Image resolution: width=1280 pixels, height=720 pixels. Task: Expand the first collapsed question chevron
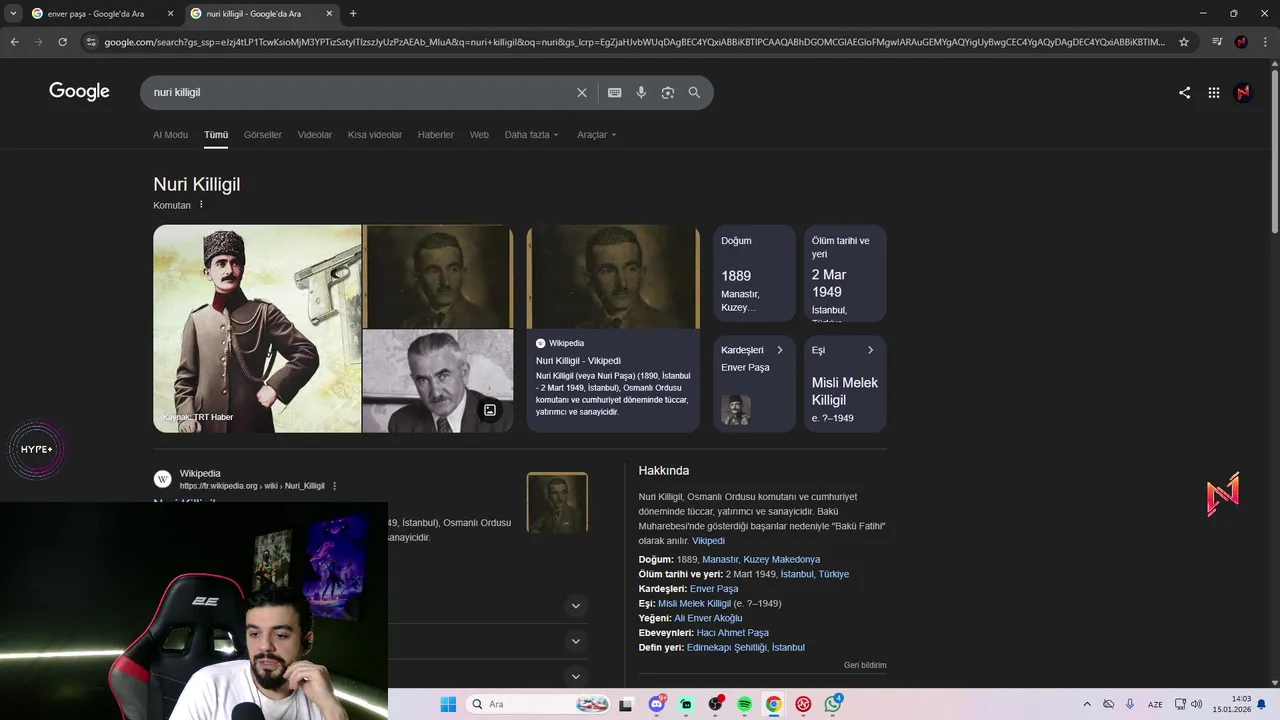click(x=575, y=606)
